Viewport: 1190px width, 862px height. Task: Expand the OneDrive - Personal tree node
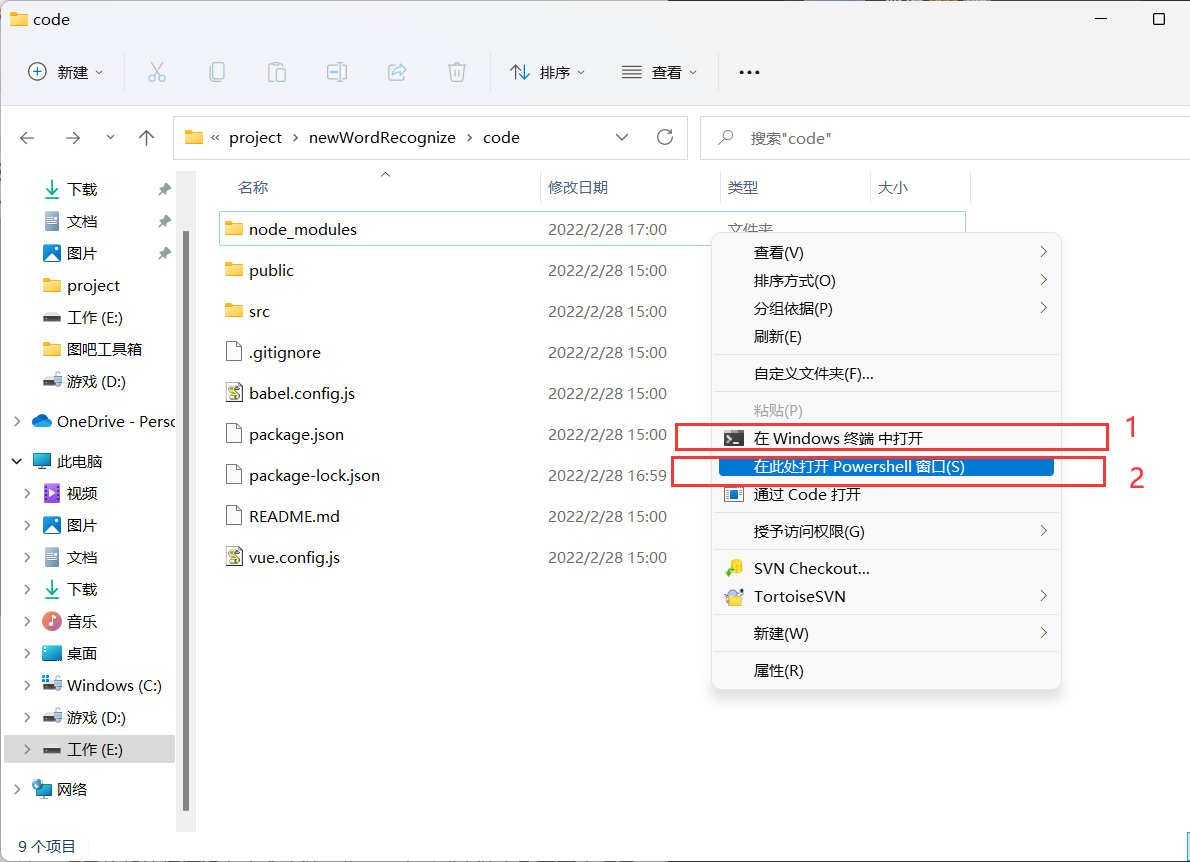coord(17,421)
